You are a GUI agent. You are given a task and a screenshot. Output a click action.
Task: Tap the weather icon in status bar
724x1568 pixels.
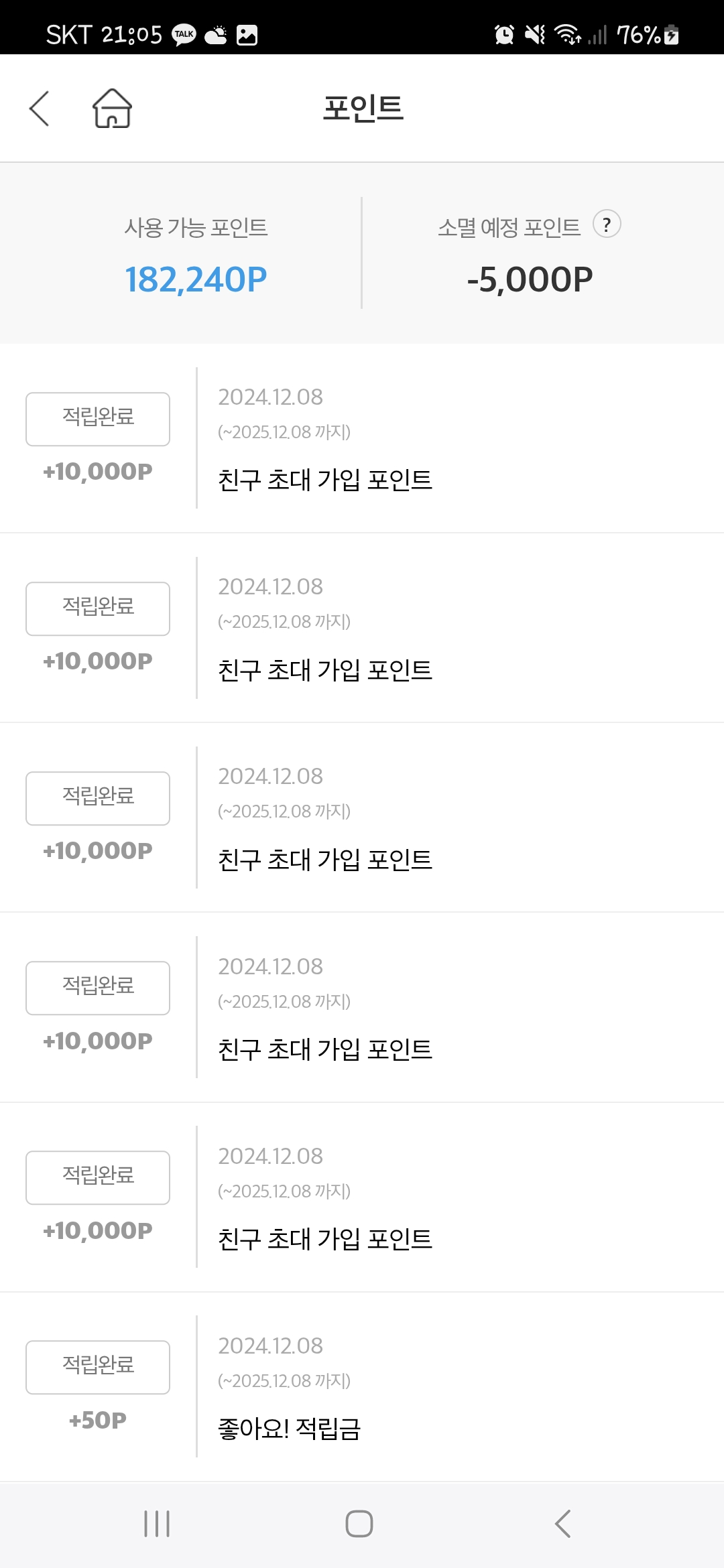(216, 35)
